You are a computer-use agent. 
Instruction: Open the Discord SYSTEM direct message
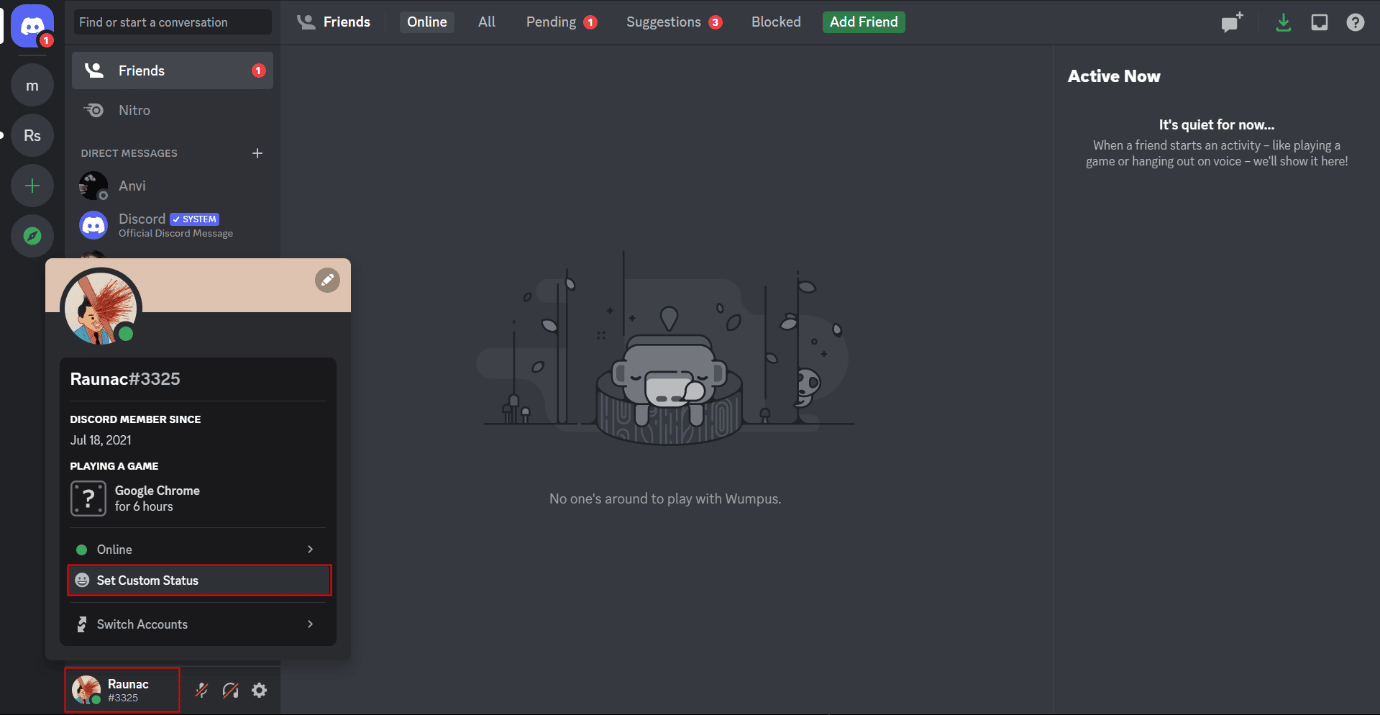point(172,225)
